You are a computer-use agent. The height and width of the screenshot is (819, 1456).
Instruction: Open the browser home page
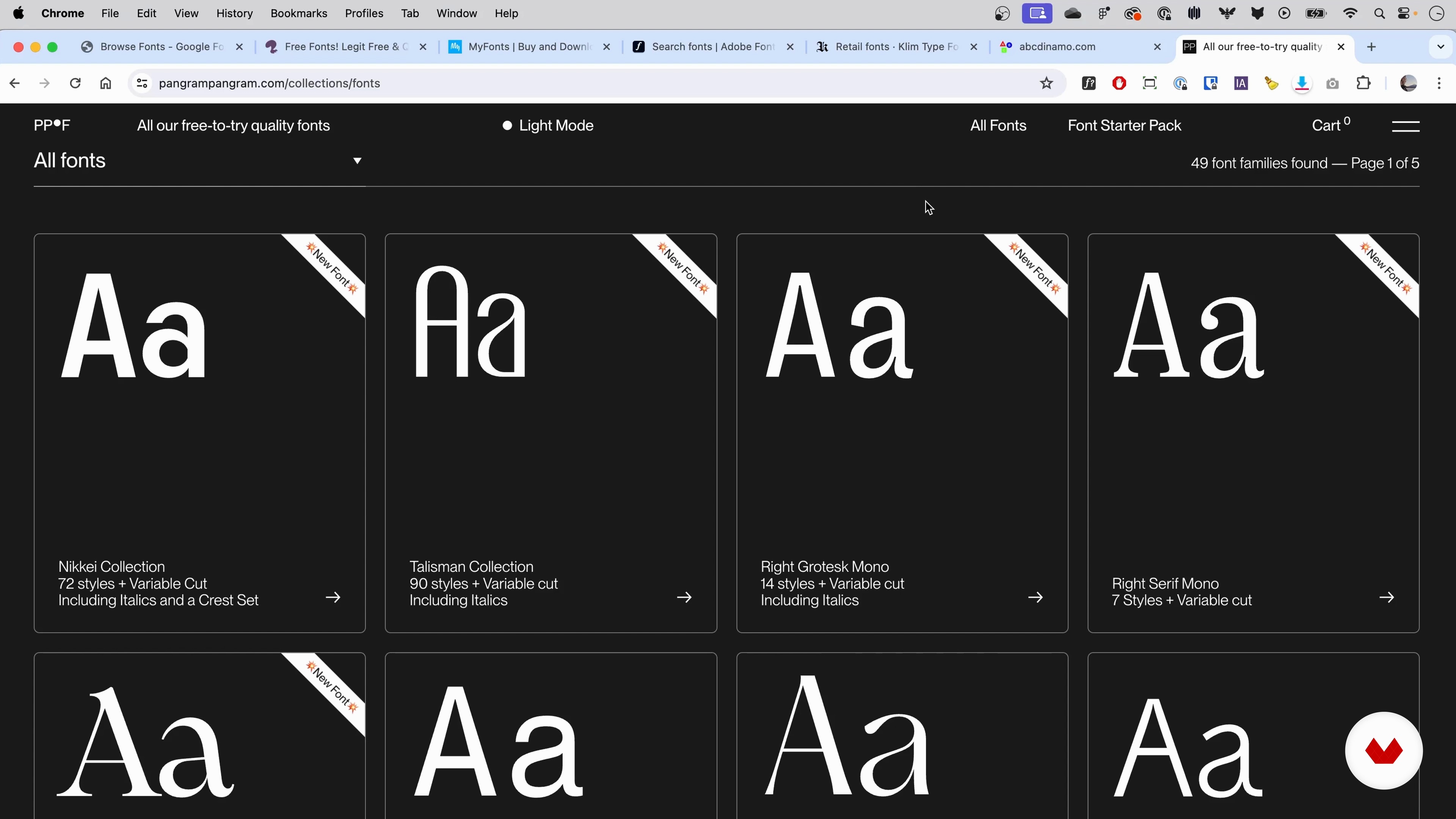pyautogui.click(x=106, y=84)
